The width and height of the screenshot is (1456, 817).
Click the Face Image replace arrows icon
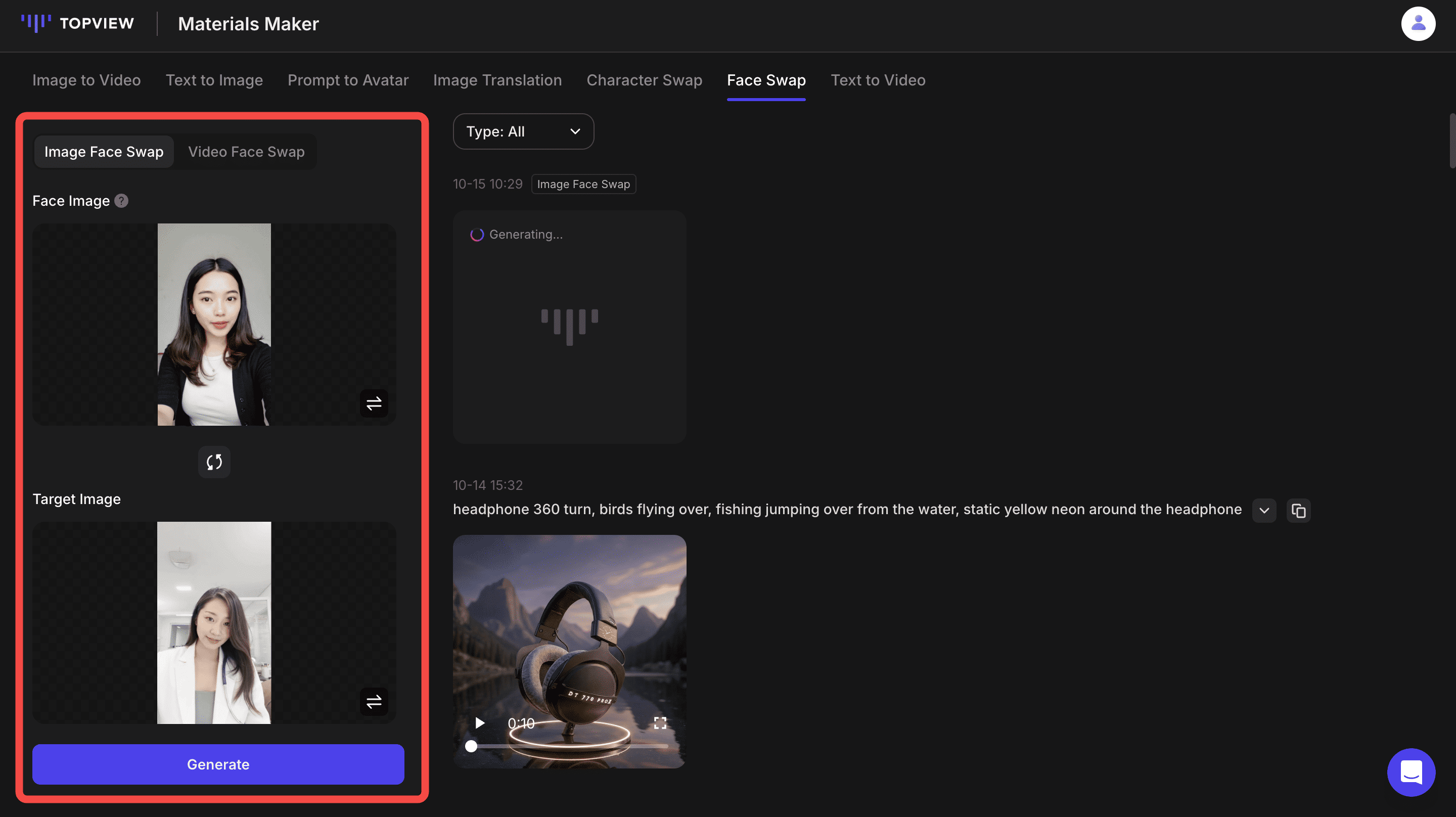click(374, 403)
